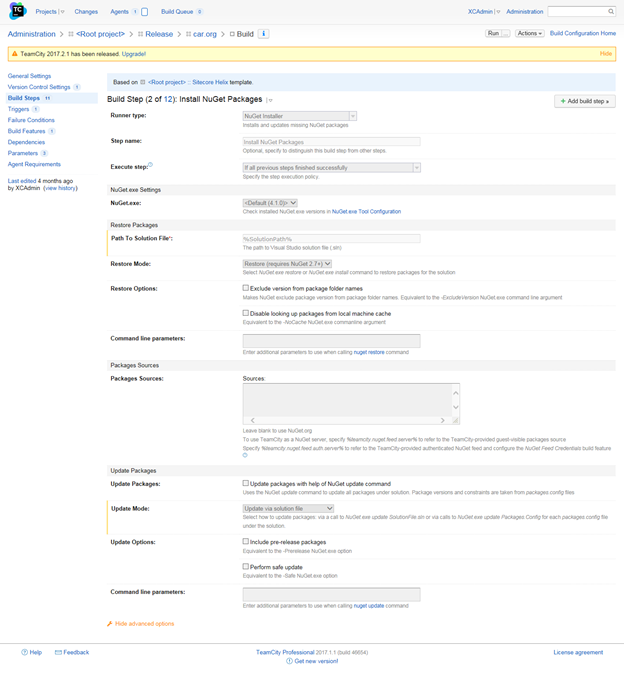Open Build Queue in top navigation
This screenshot has width=624, height=683.
[x=177, y=12]
